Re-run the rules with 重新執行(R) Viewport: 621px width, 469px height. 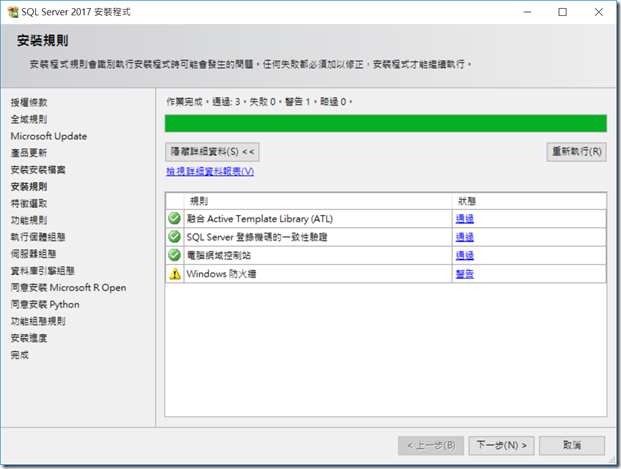point(577,152)
